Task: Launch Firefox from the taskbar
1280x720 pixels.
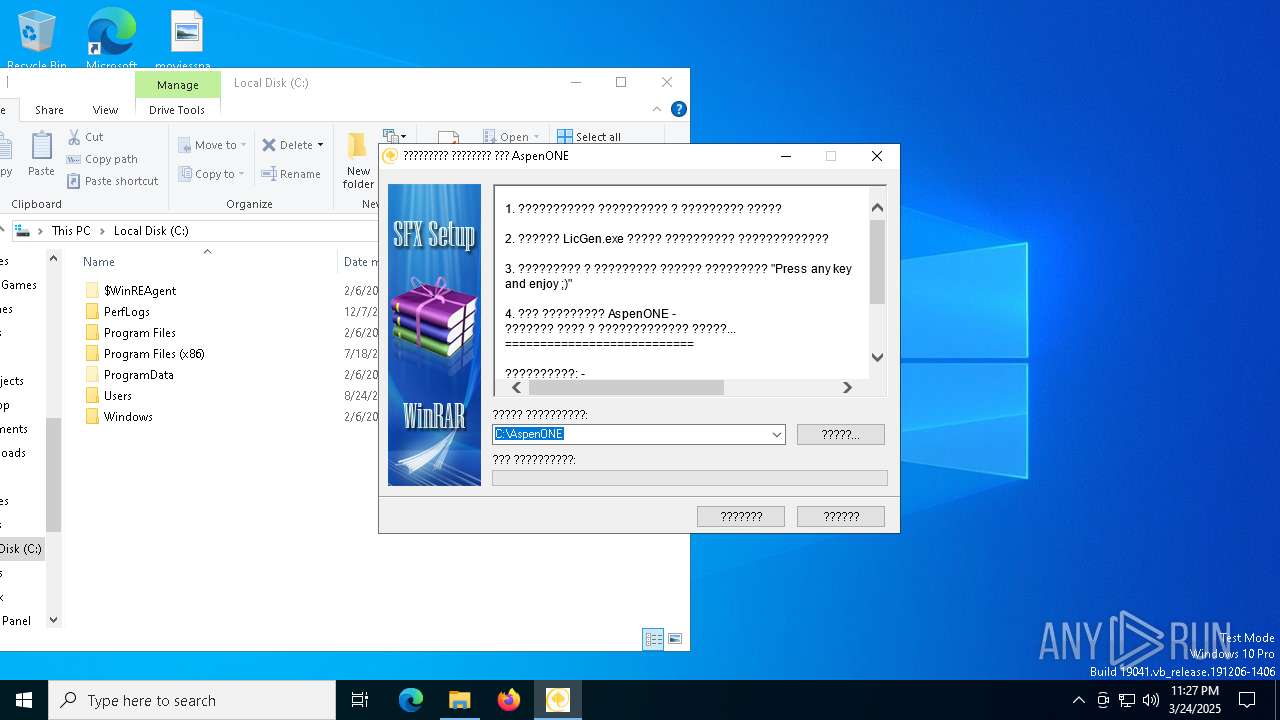Action: coord(508,700)
